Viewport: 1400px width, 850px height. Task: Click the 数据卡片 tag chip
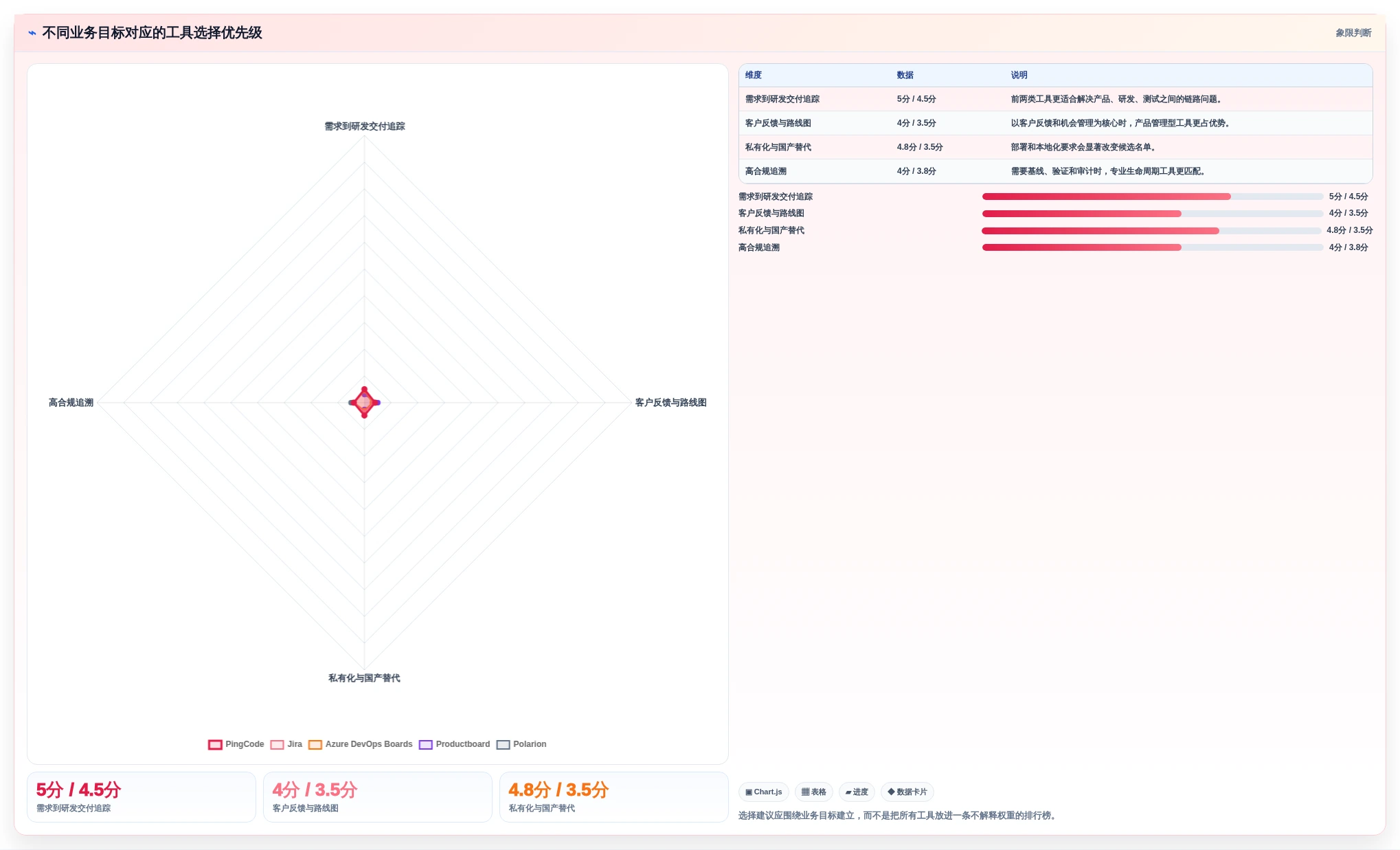pyautogui.click(x=907, y=792)
